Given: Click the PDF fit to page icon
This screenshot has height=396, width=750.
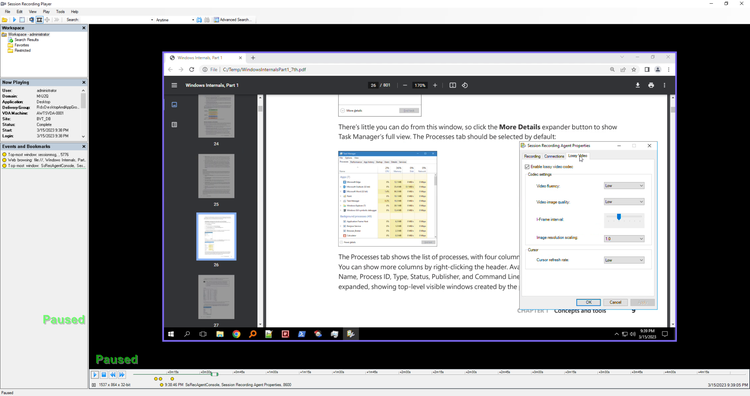Looking at the screenshot, I should [452, 85].
